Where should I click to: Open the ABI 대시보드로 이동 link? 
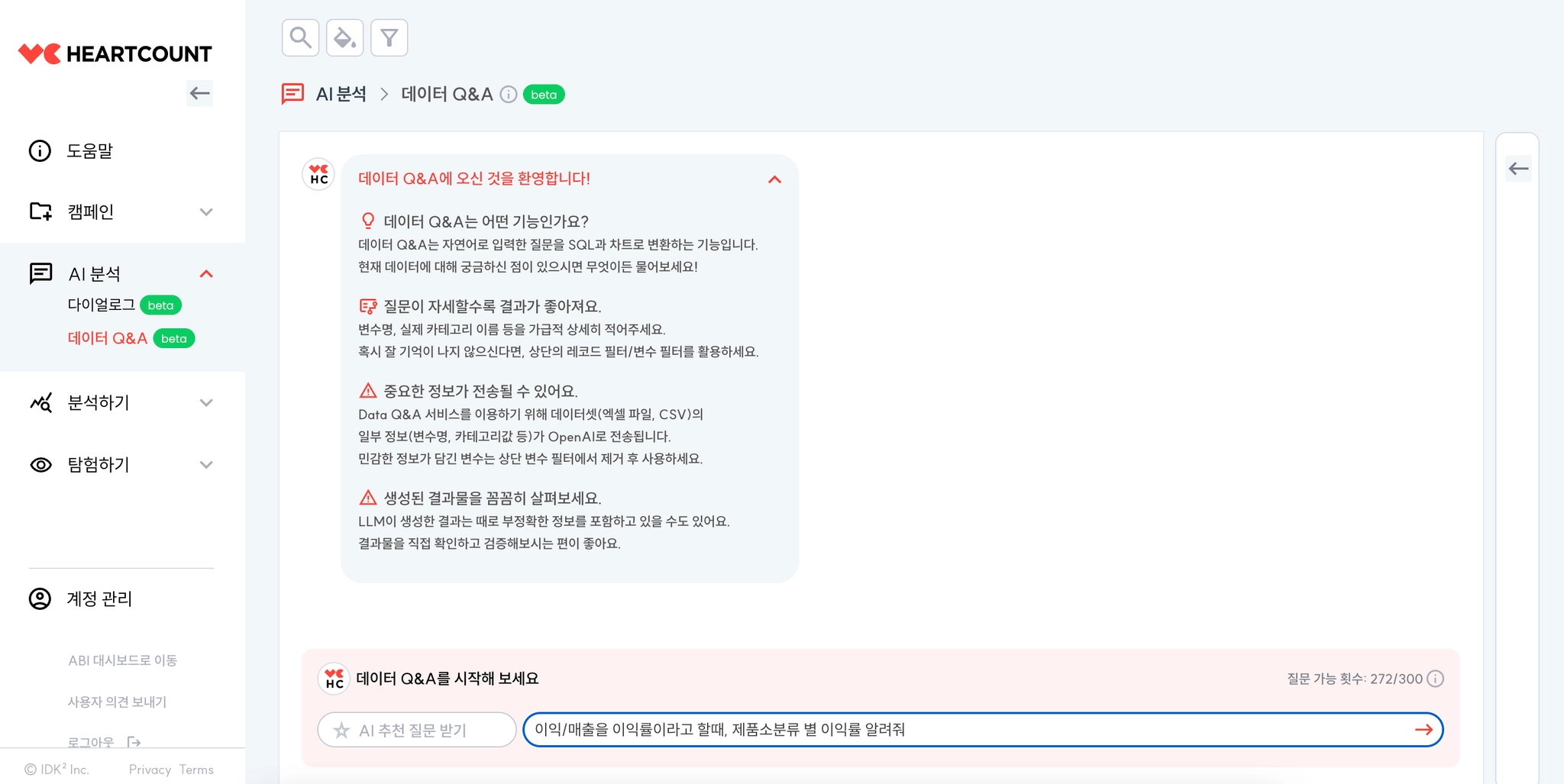122,660
